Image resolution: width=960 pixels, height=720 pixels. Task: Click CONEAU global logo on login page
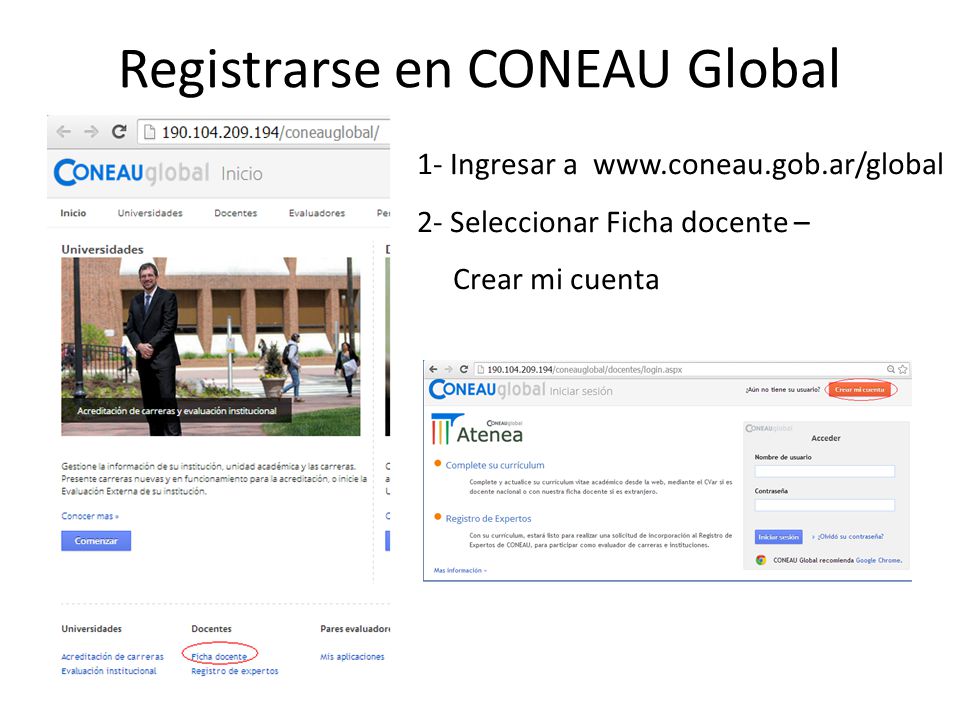click(487, 389)
